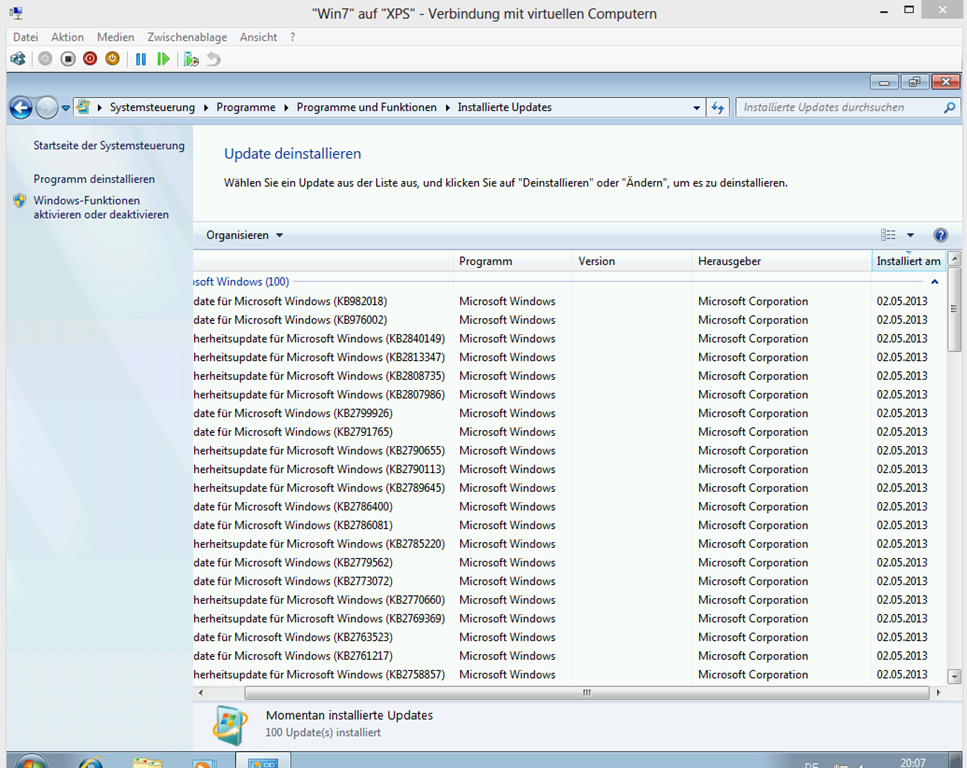Sort by Programm column header

click(513, 261)
